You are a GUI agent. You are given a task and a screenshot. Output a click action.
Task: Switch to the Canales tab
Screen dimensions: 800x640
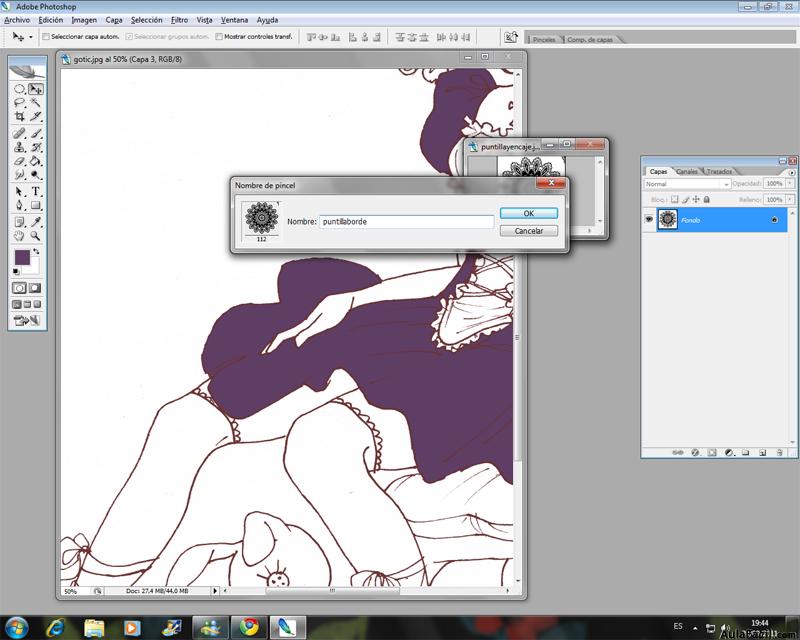(687, 171)
